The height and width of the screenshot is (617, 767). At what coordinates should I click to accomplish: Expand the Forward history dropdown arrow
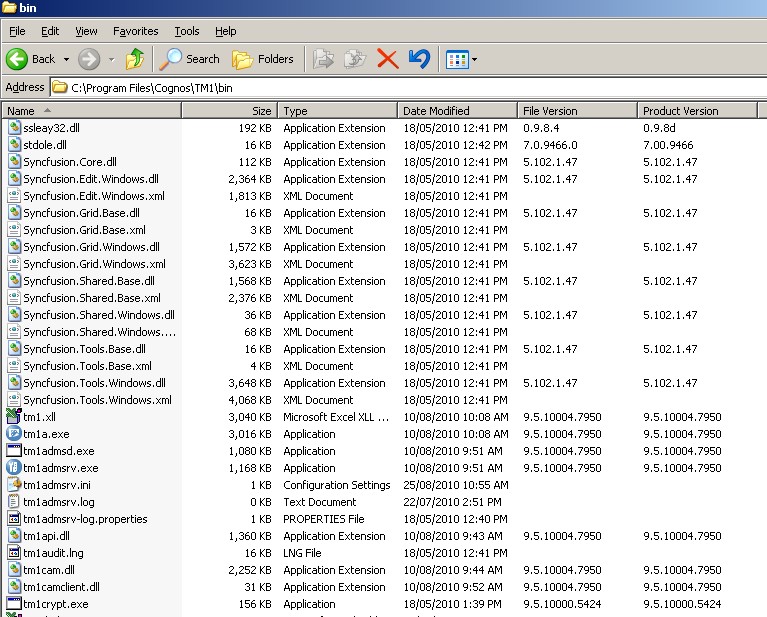(x=112, y=60)
